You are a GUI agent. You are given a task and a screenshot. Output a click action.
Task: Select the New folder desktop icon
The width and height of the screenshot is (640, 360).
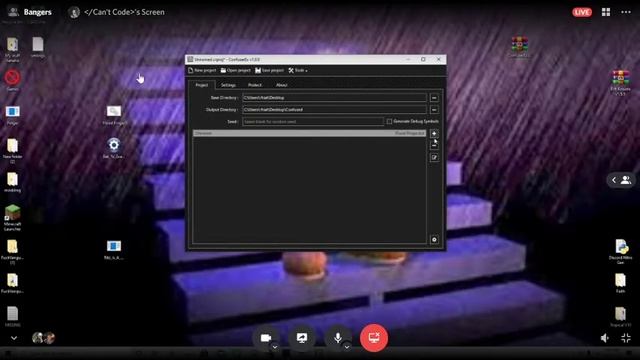(x=12, y=150)
